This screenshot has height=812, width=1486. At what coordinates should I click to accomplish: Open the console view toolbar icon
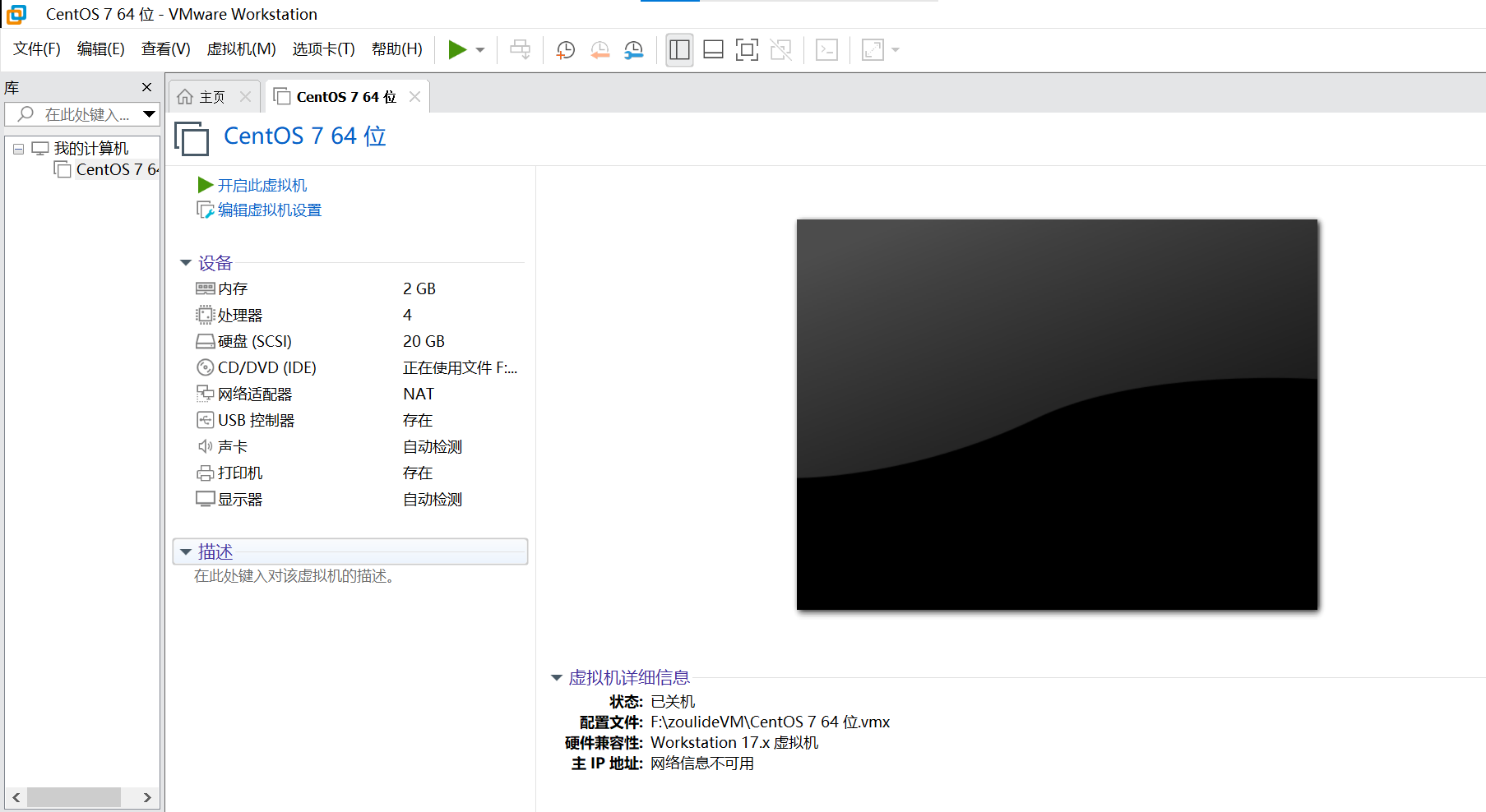click(x=826, y=50)
